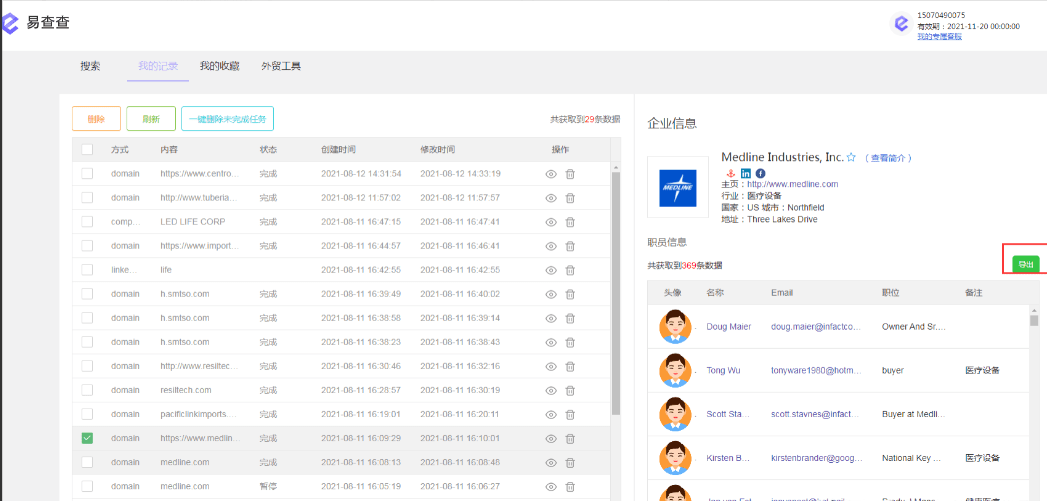1047x501 pixels.
Task: Uncheck the selected https://www.medlin... row checkbox
Action: 87,438
